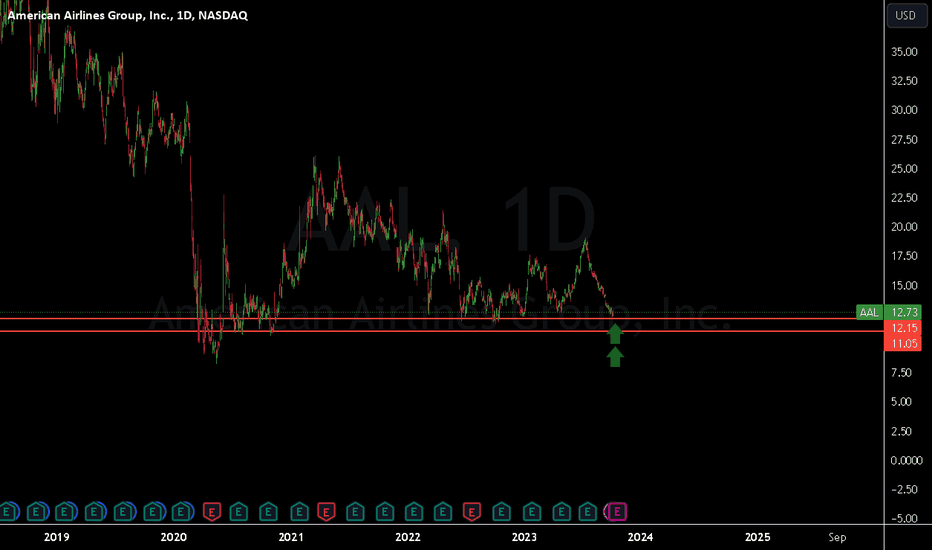Click the 2023 time axis label
Image resolution: width=932 pixels, height=550 pixels.
[x=524, y=537]
